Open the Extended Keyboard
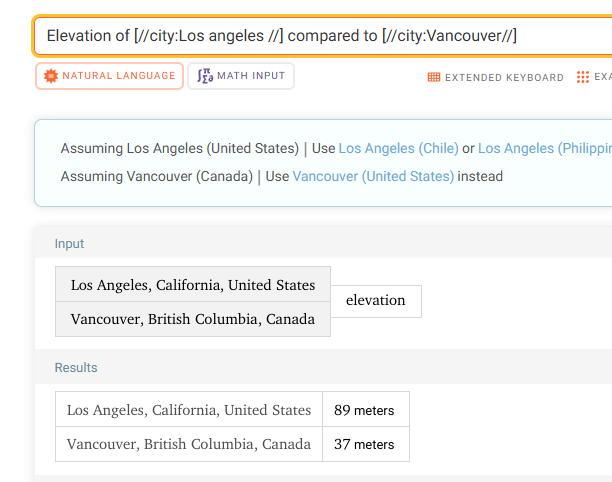612x482 pixels. tap(496, 77)
